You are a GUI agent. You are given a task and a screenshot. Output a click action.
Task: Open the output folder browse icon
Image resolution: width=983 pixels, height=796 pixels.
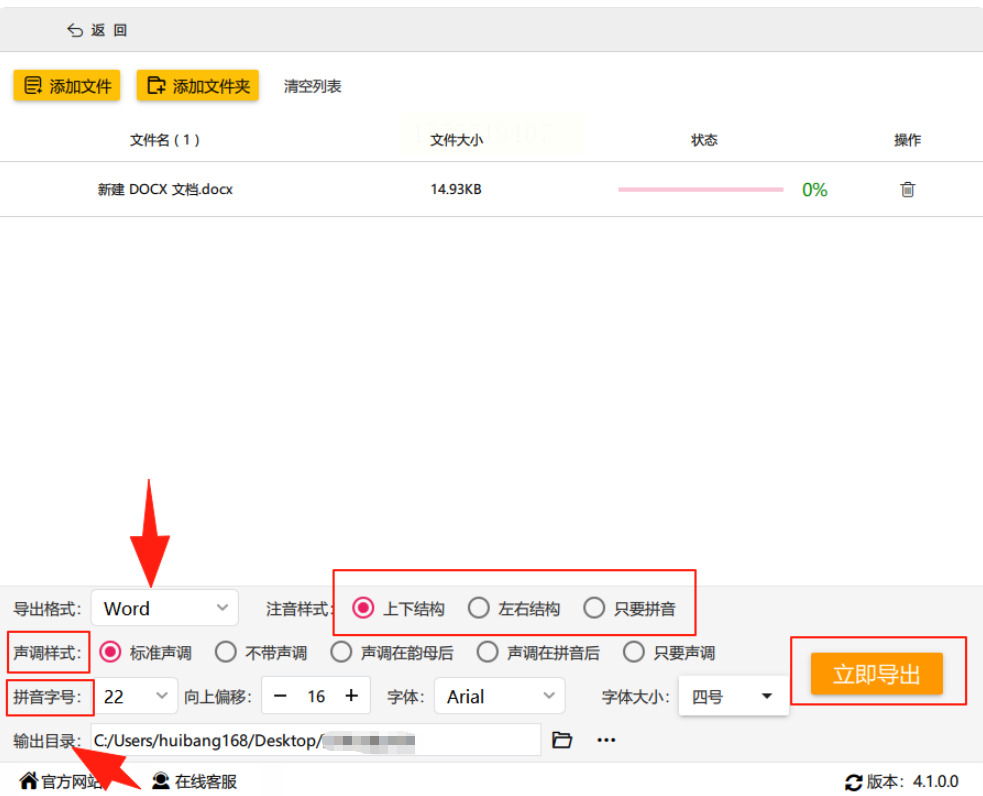pos(562,740)
